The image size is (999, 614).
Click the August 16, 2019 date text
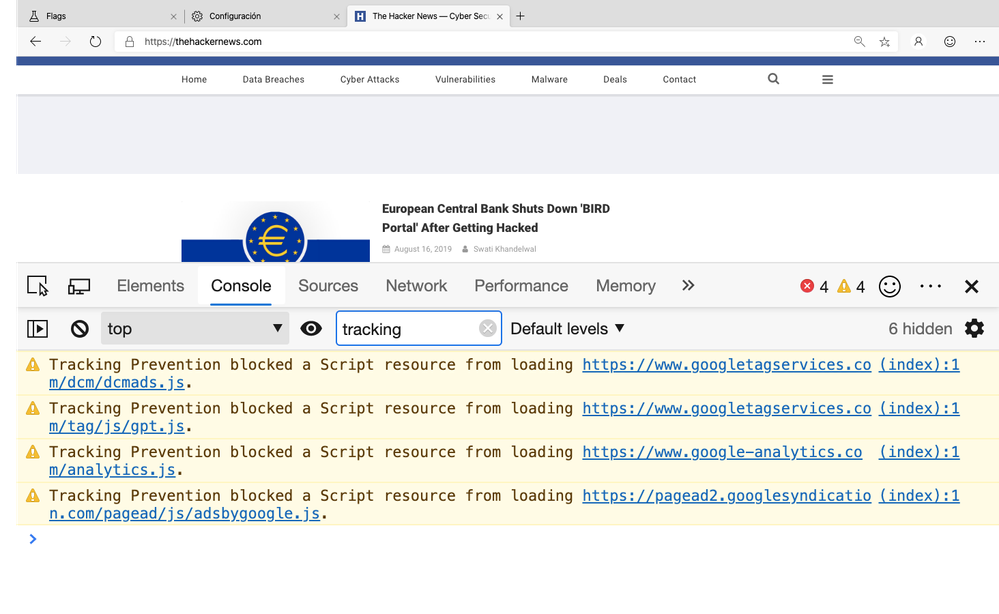click(x=423, y=249)
